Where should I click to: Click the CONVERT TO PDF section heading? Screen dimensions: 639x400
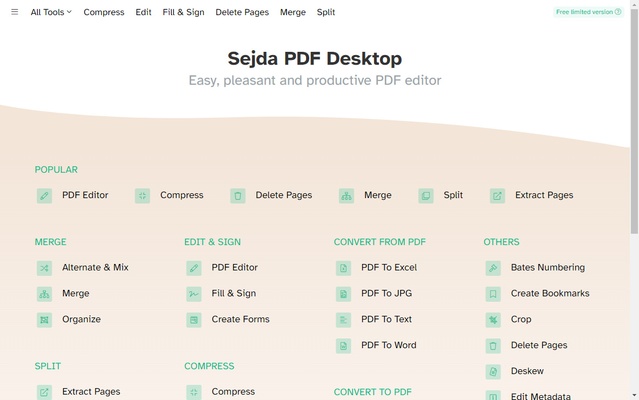pyautogui.click(x=372, y=392)
